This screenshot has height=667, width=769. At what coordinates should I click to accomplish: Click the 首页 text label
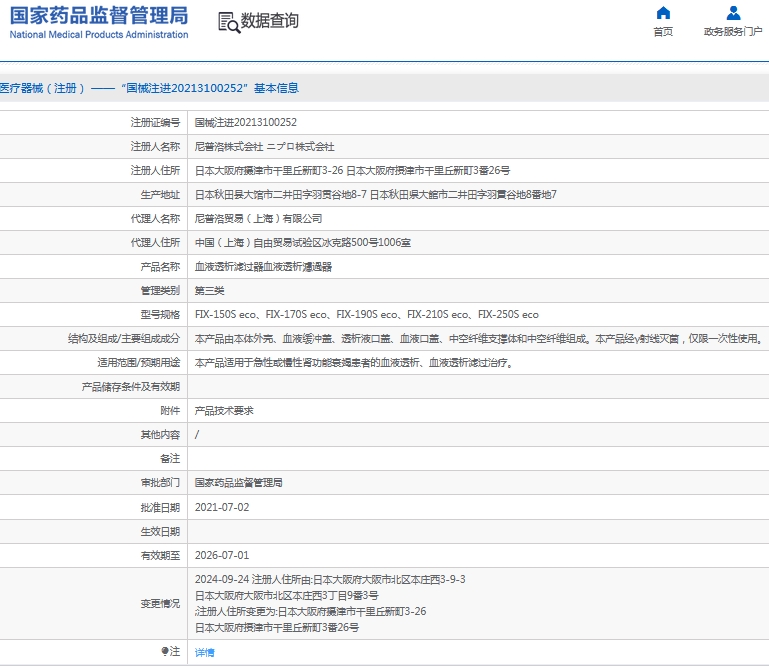(663, 32)
